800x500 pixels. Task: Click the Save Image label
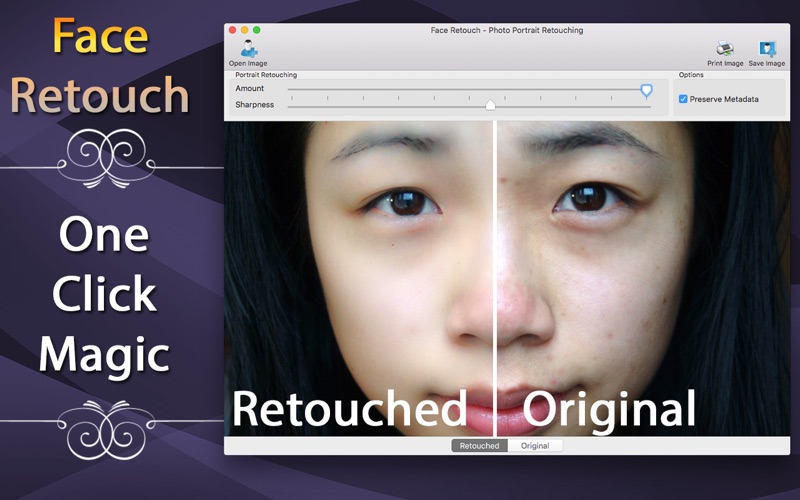tap(767, 63)
